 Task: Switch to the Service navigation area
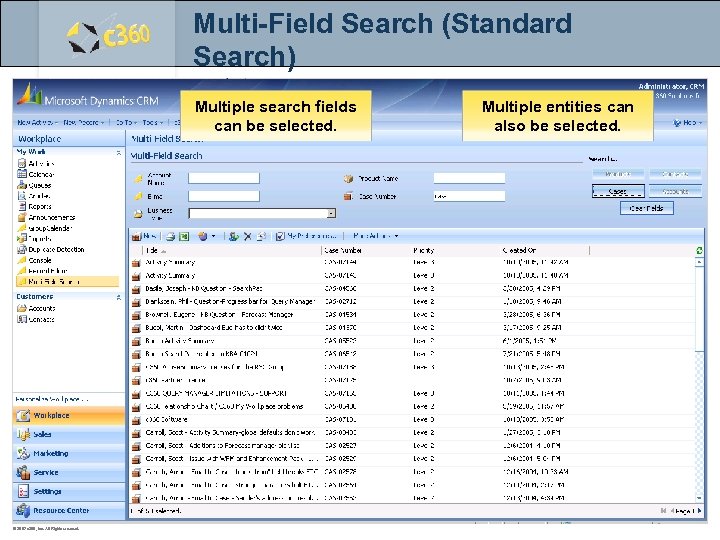[69, 472]
